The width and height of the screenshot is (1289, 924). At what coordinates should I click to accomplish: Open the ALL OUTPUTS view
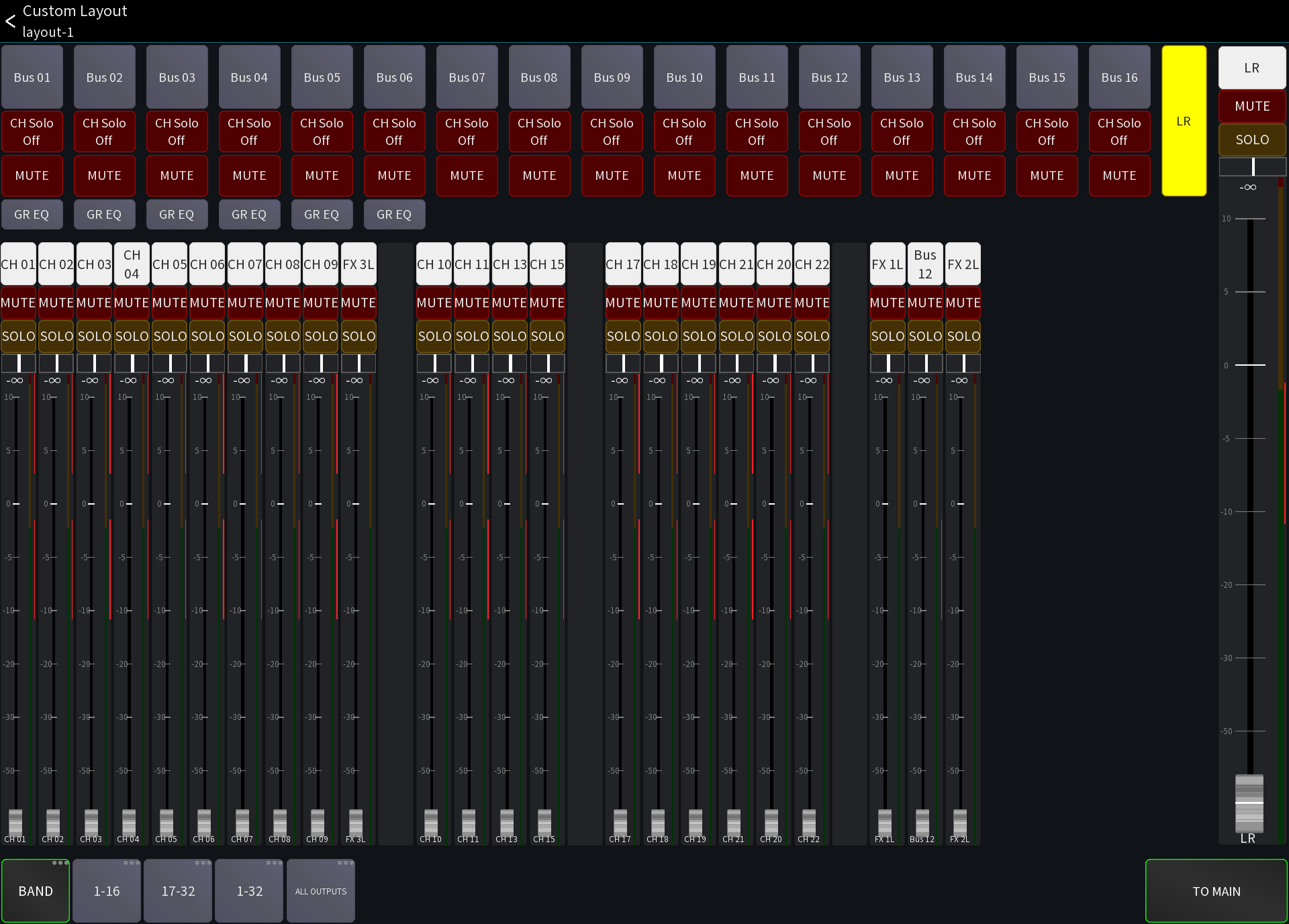click(320, 890)
